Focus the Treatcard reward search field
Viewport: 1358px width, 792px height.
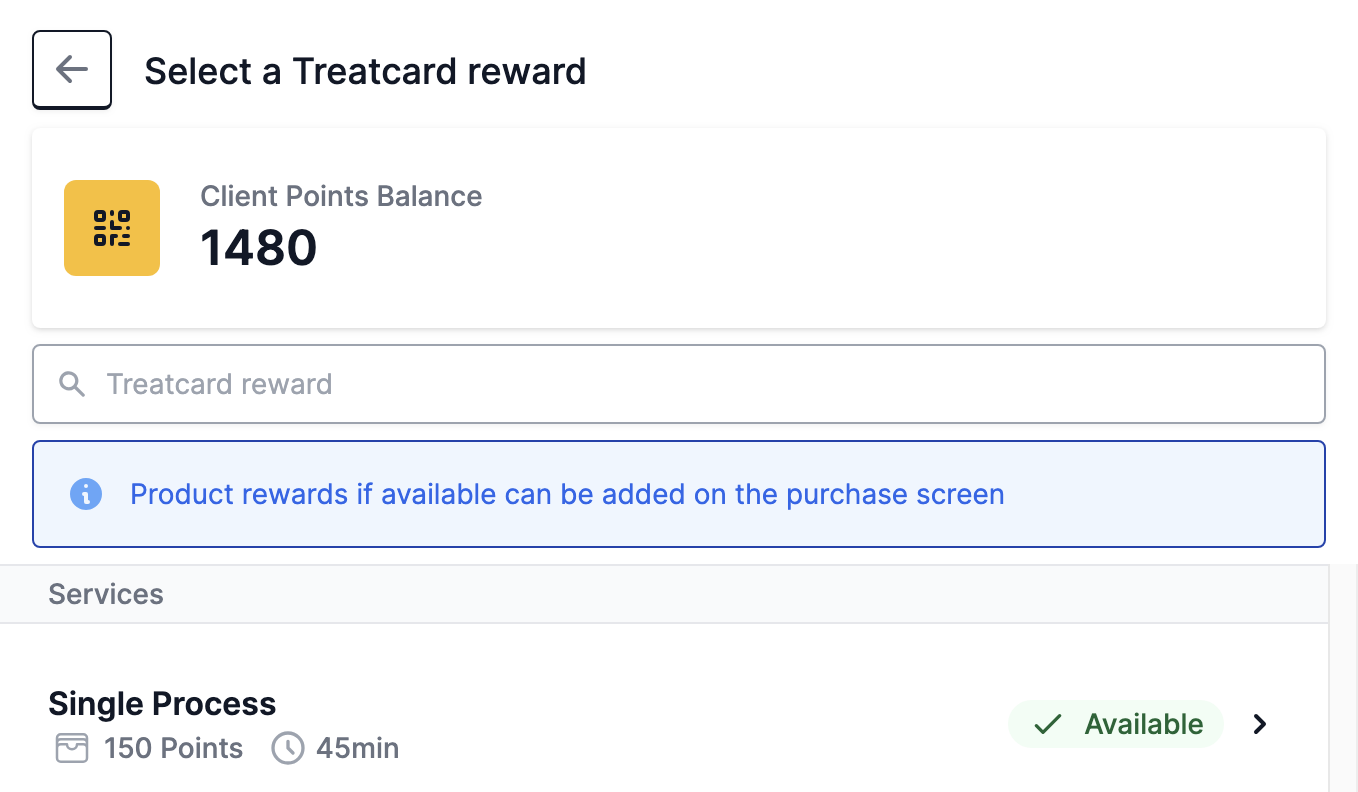pos(679,384)
